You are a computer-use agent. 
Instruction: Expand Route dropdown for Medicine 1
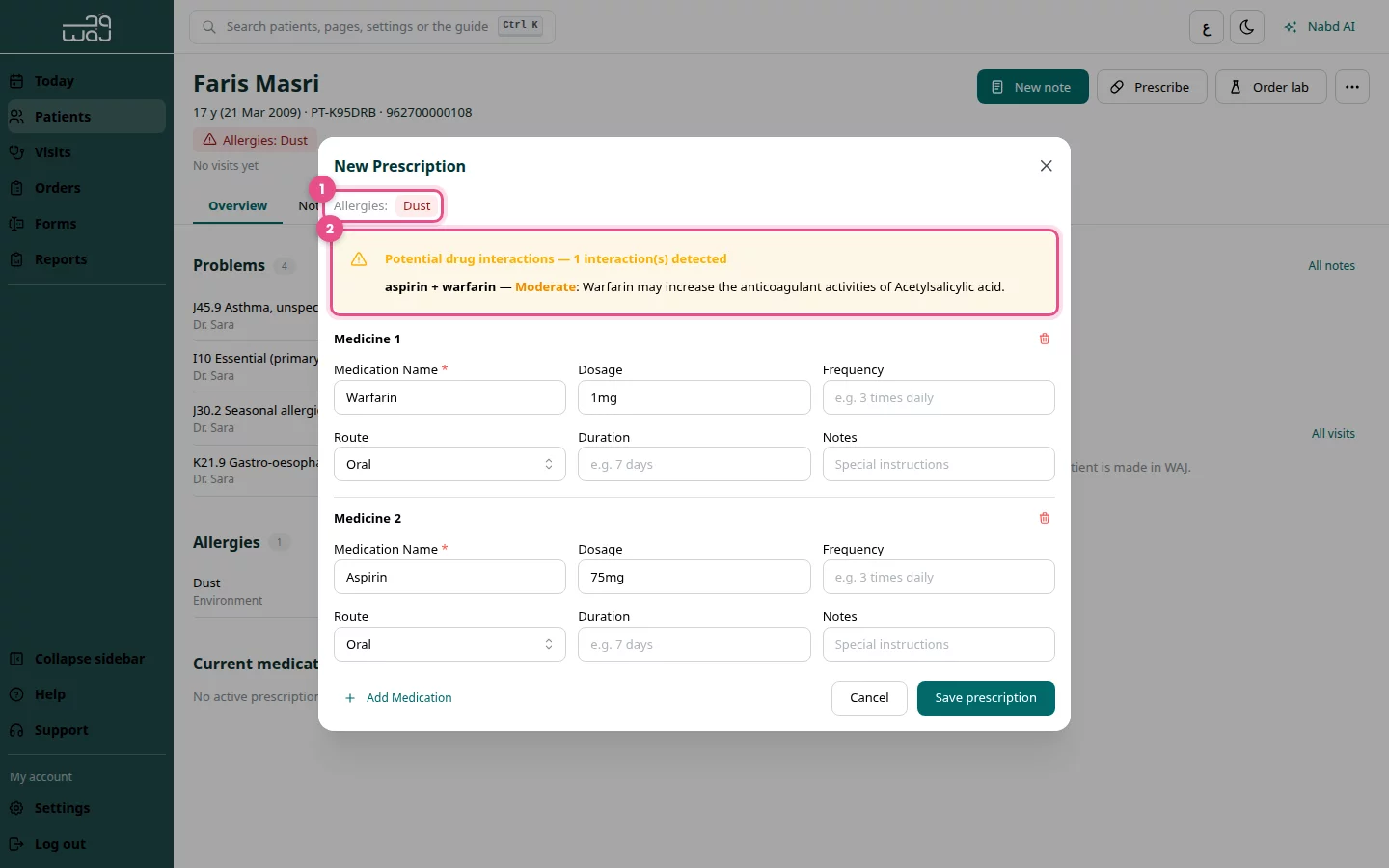click(x=449, y=464)
